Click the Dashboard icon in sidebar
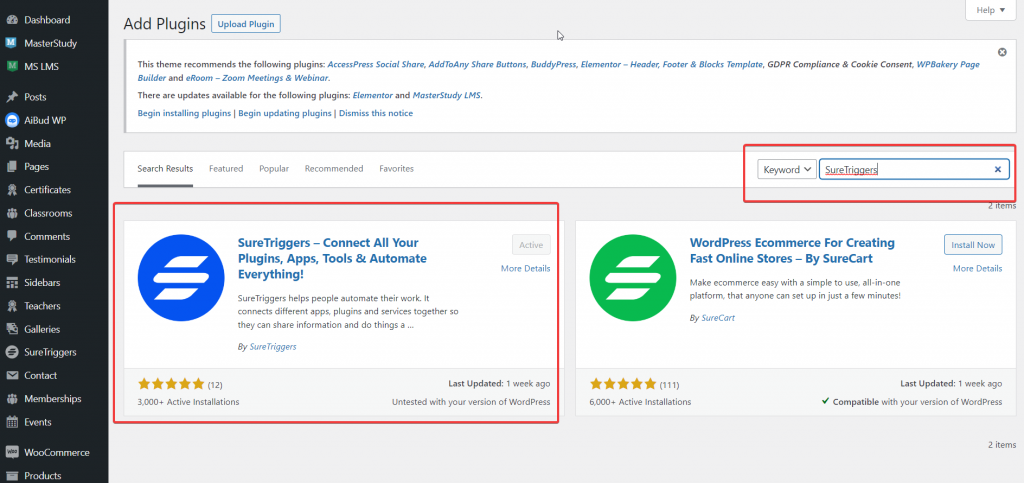1024x483 pixels. [12, 20]
